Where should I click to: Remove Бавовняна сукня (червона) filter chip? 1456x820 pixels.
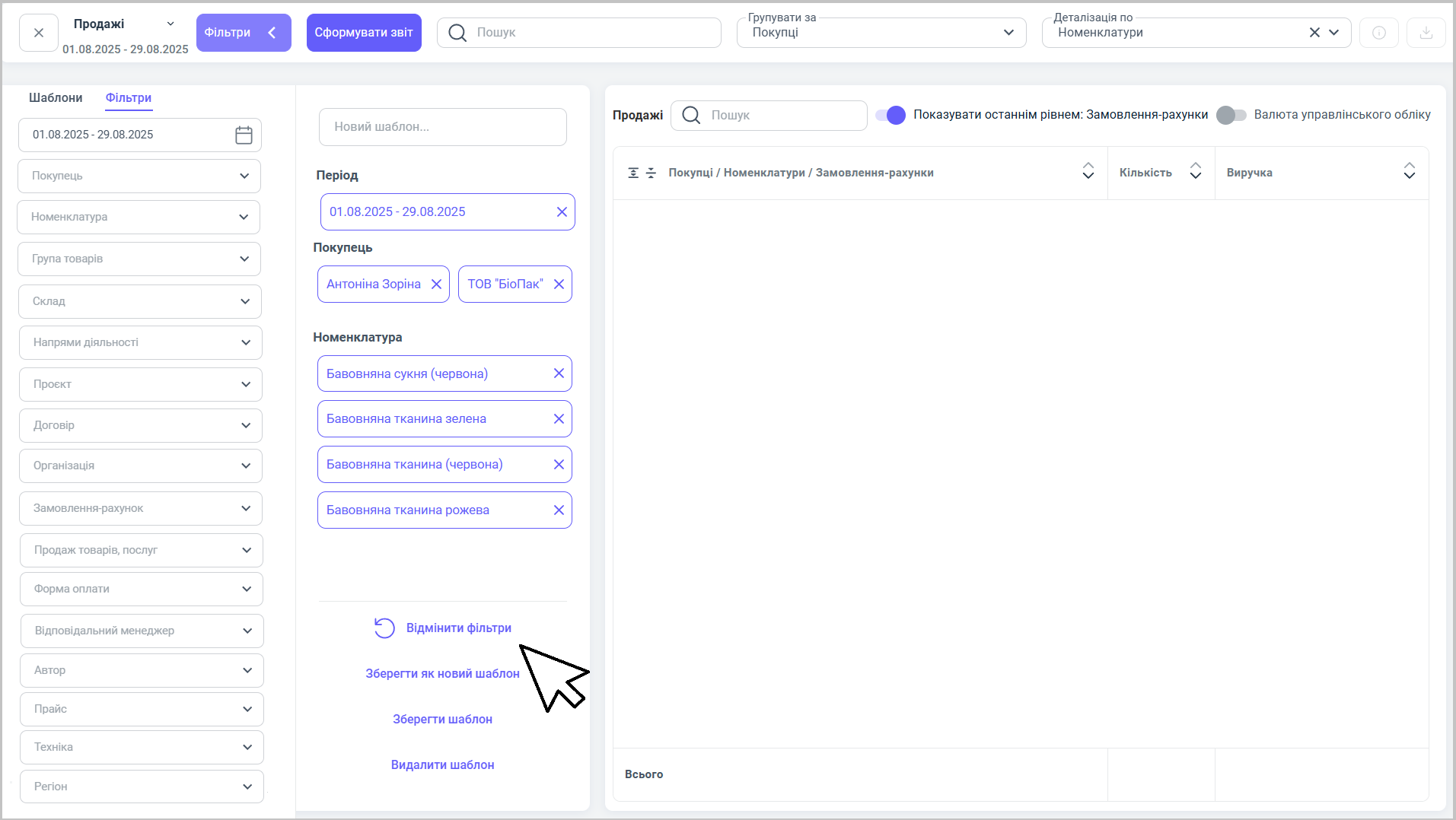point(559,373)
